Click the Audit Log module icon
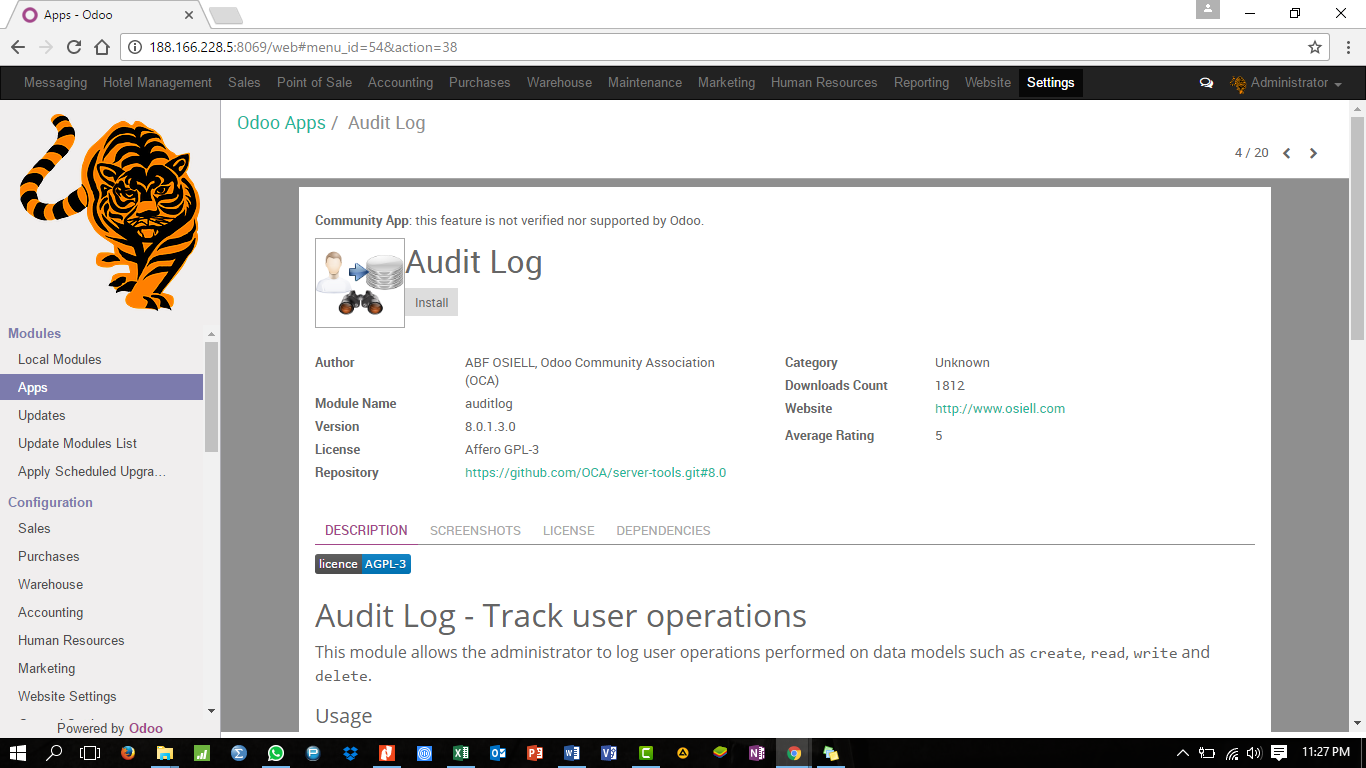This screenshot has width=1366, height=768. 360,283
